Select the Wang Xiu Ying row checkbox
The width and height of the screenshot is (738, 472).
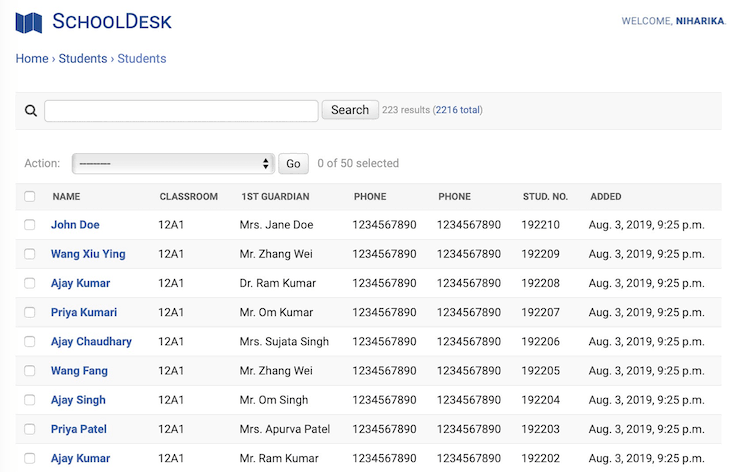(x=30, y=254)
